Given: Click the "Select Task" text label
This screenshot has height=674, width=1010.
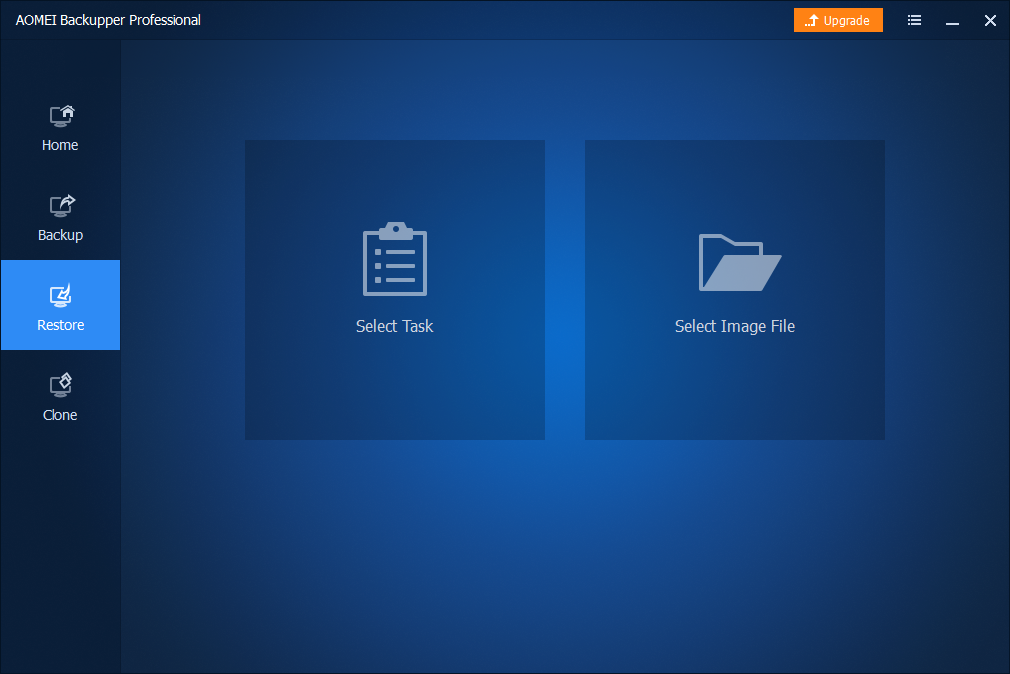Looking at the screenshot, I should tap(395, 327).
